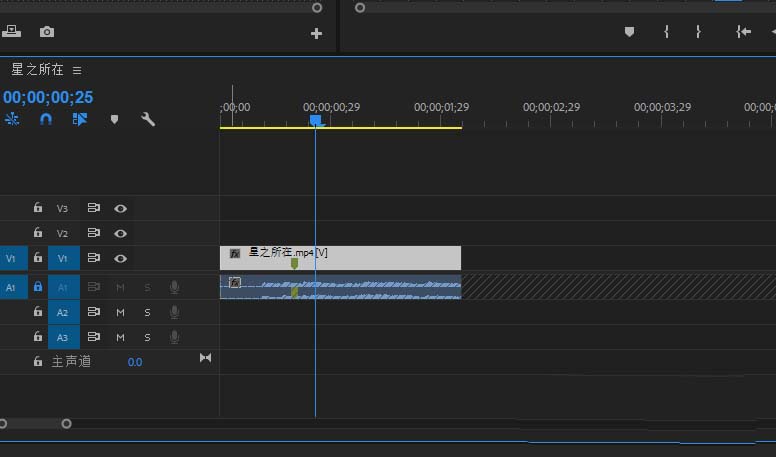
Task: Click the timeline Add Marker icon
Action: [x=114, y=119]
